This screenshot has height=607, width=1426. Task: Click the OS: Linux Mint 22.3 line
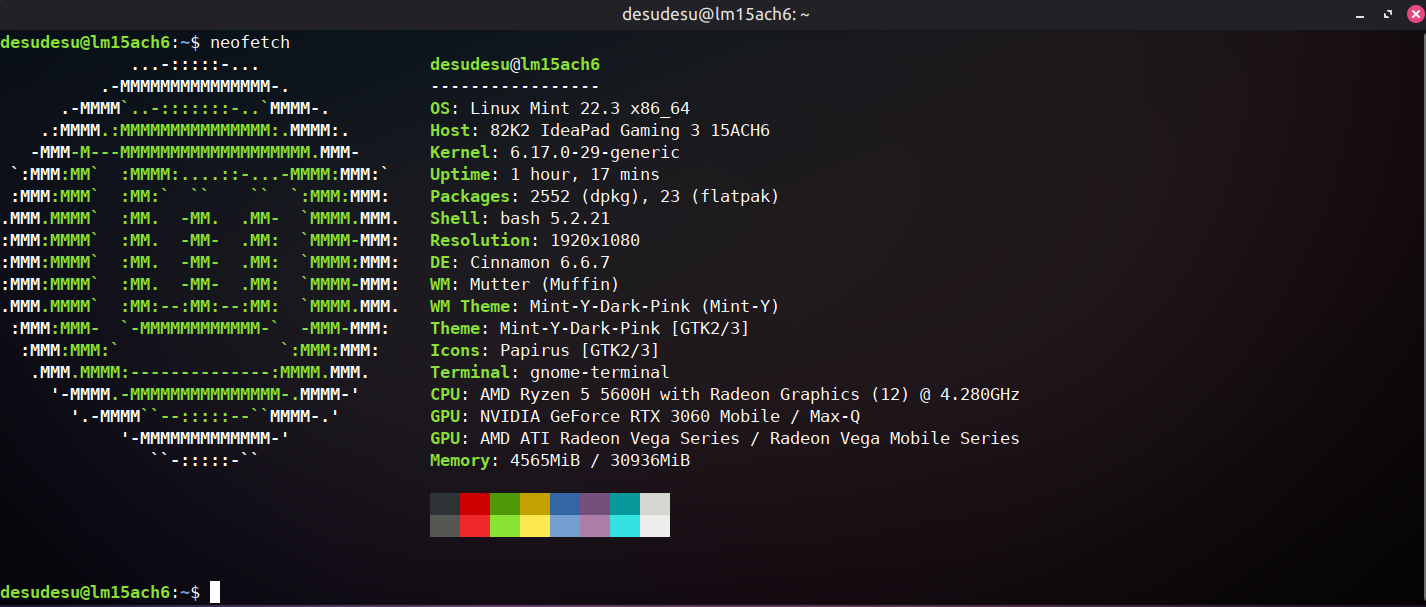tap(560, 108)
